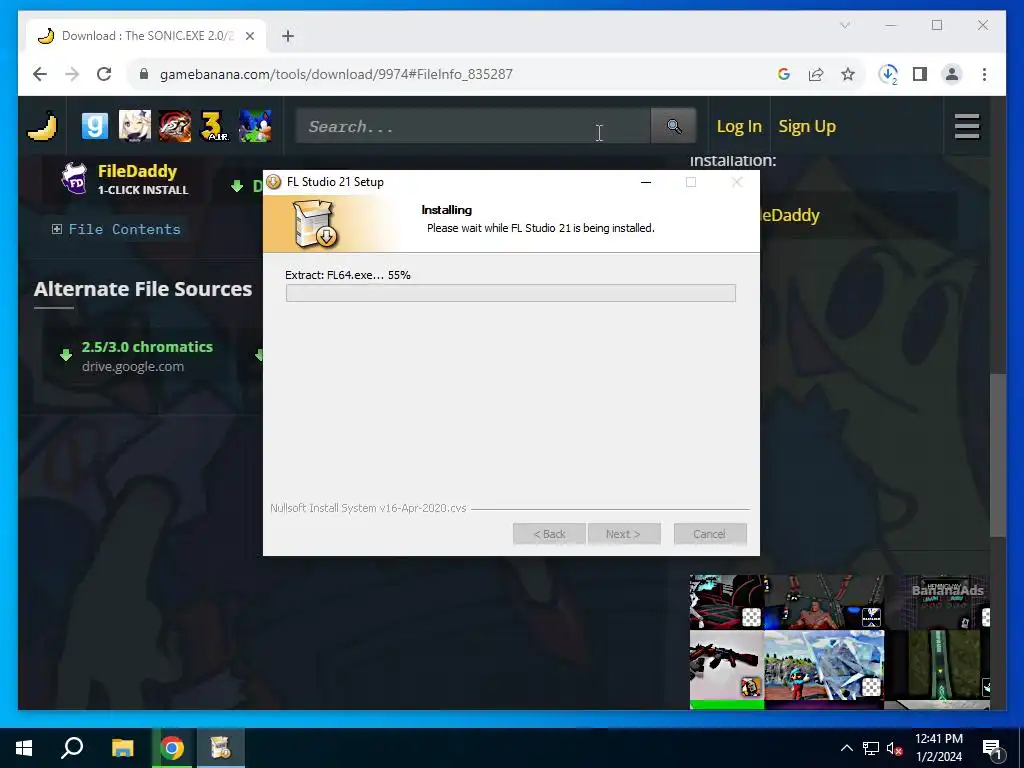The width and height of the screenshot is (1024, 768).
Task: Go forward in Chrome
Action: [x=72, y=74]
